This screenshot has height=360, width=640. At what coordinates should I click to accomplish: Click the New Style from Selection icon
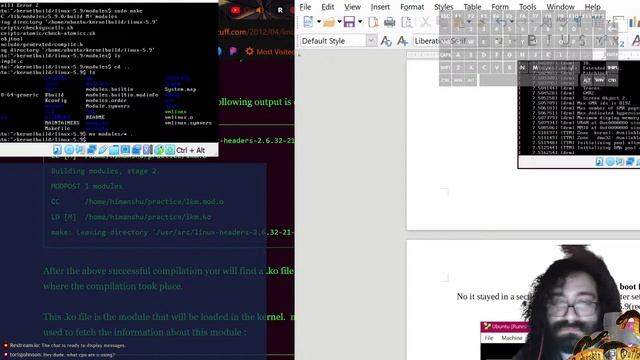pyautogui.click(x=402, y=41)
